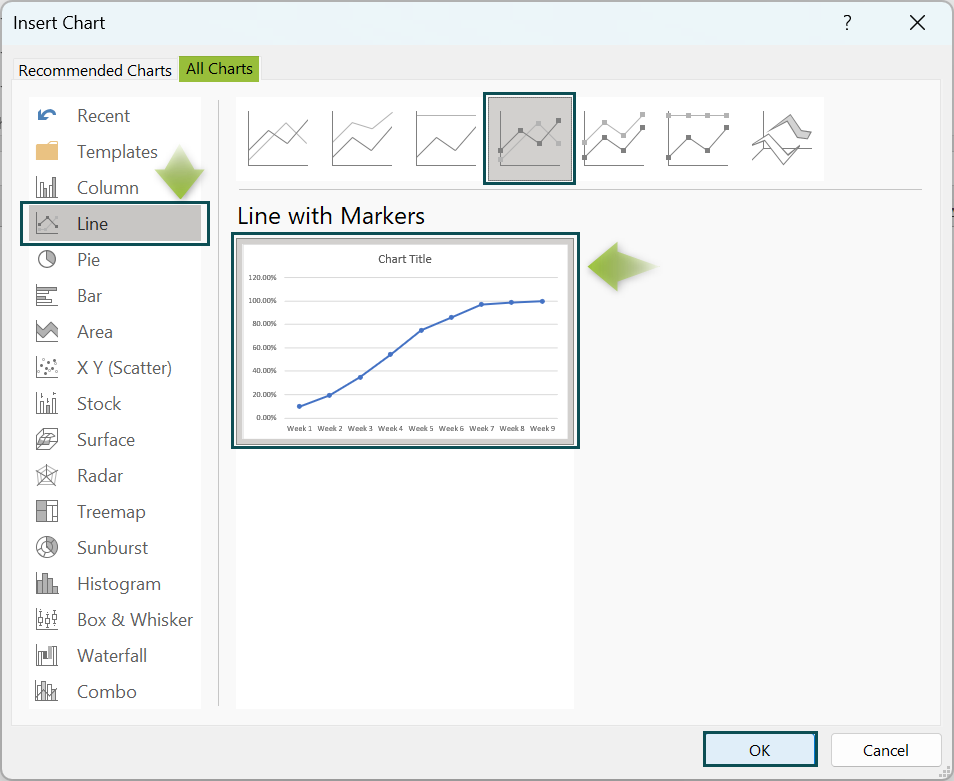This screenshot has height=781, width=954.
Task: Pick 100% Stacked Line with Markers icon
Action: click(x=697, y=138)
